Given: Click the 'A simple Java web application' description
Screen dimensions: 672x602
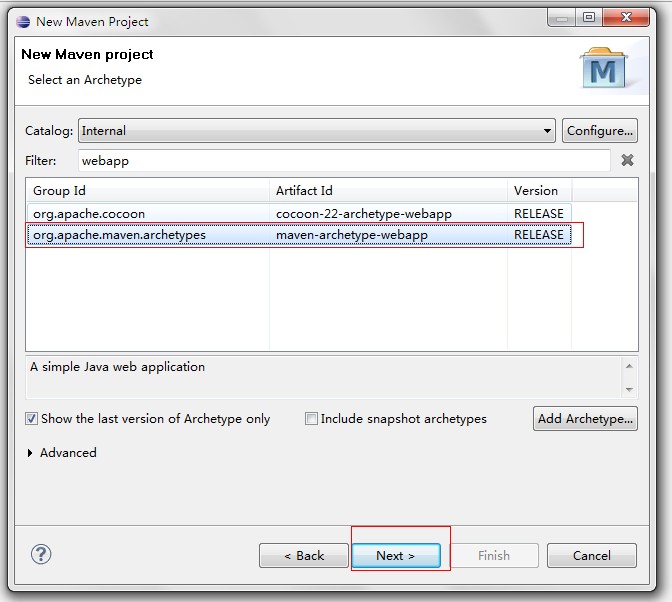Looking at the screenshot, I should pyautogui.click(x=117, y=367).
